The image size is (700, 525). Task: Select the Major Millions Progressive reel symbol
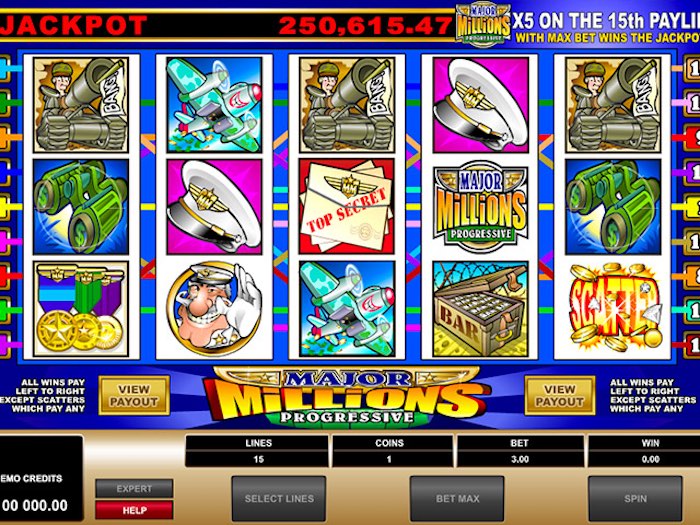click(481, 207)
